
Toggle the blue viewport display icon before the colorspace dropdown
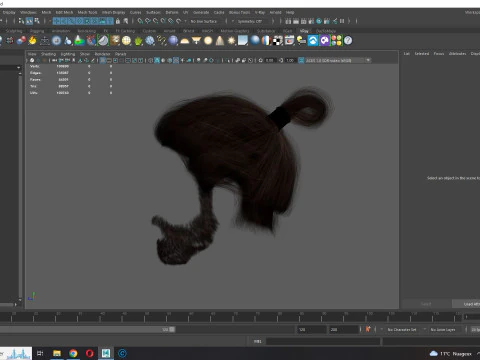click(301, 60)
